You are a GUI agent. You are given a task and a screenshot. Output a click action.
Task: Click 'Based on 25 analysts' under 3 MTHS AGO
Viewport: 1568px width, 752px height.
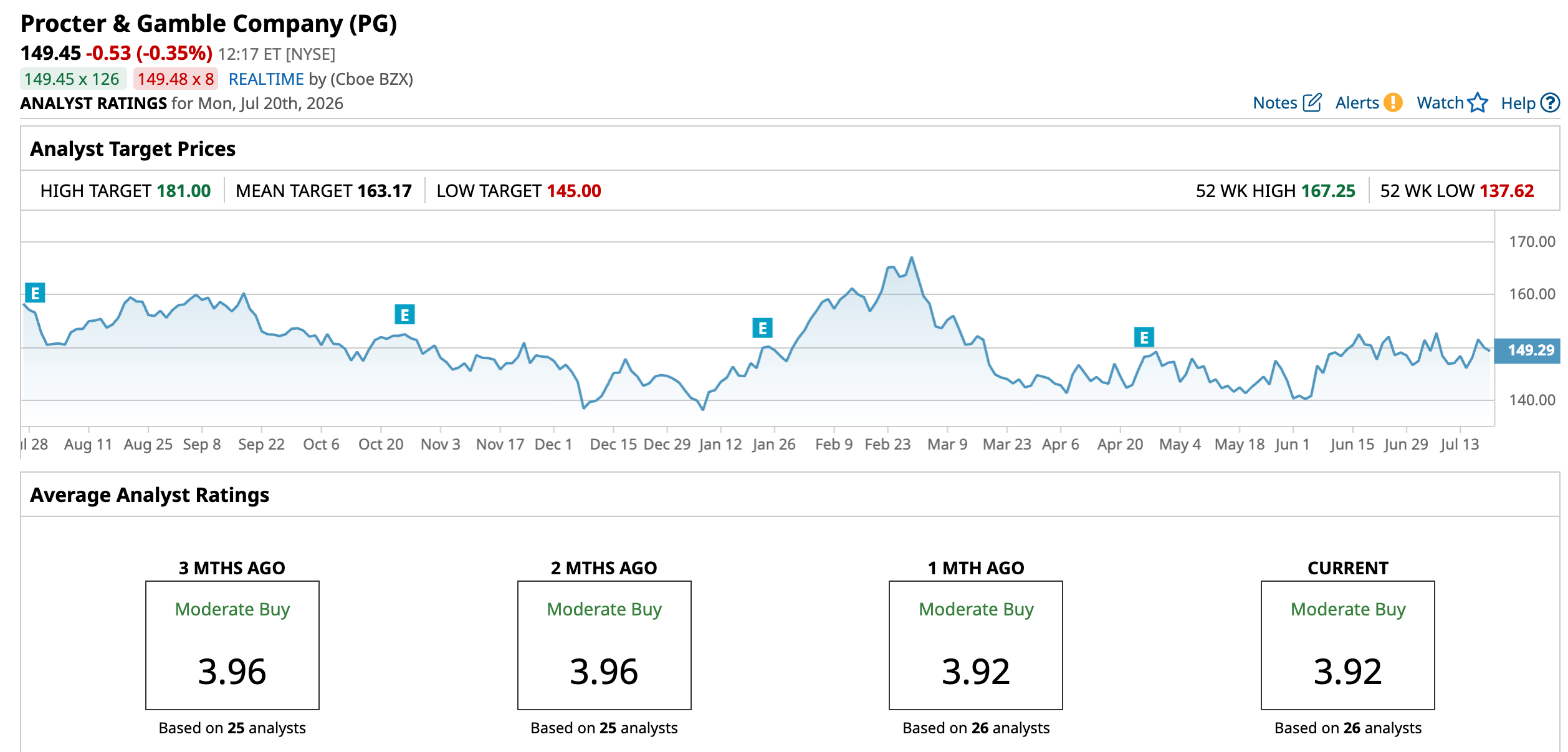[x=232, y=728]
